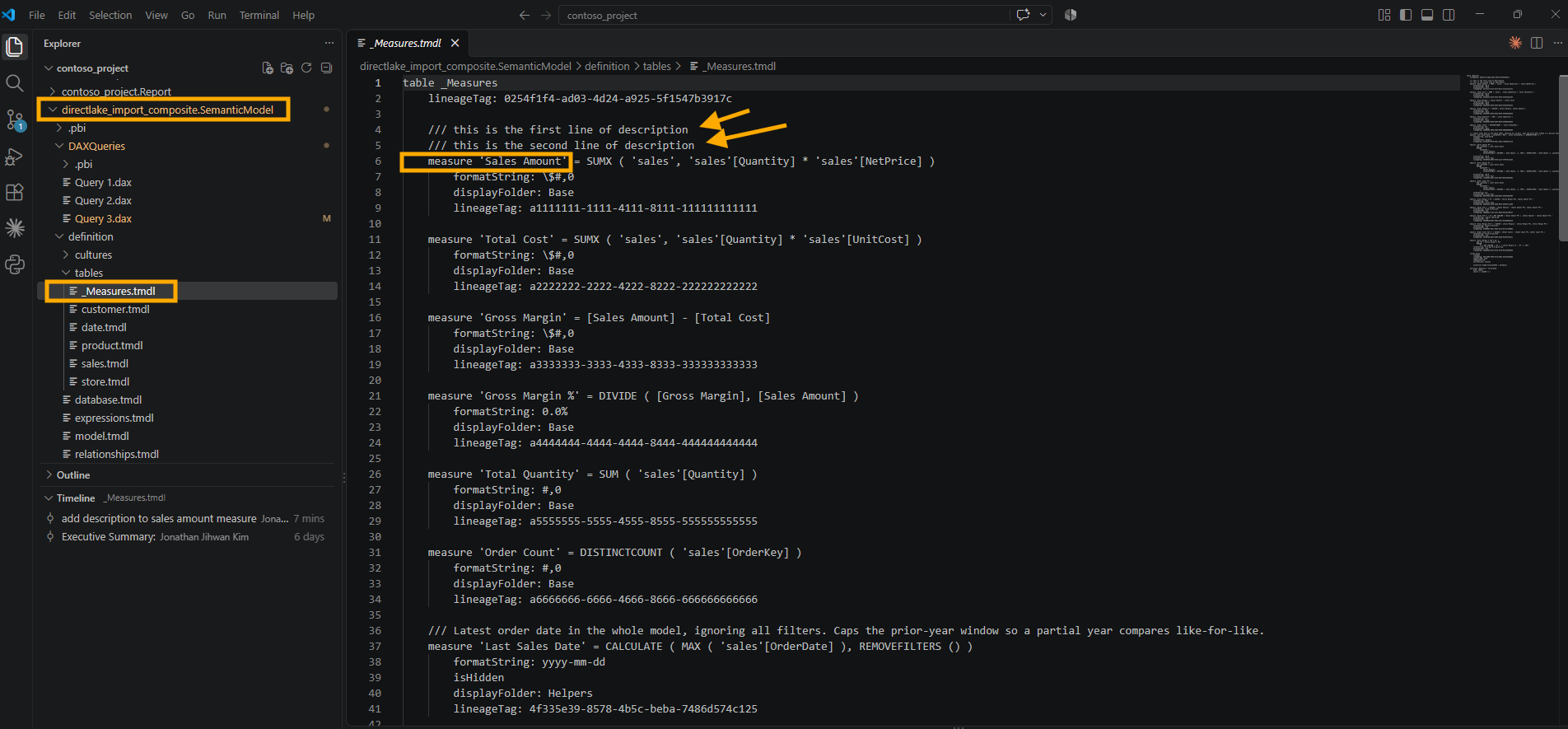The image size is (1568, 729).
Task: Collapse the DAXQueries folder
Action: click(x=59, y=146)
